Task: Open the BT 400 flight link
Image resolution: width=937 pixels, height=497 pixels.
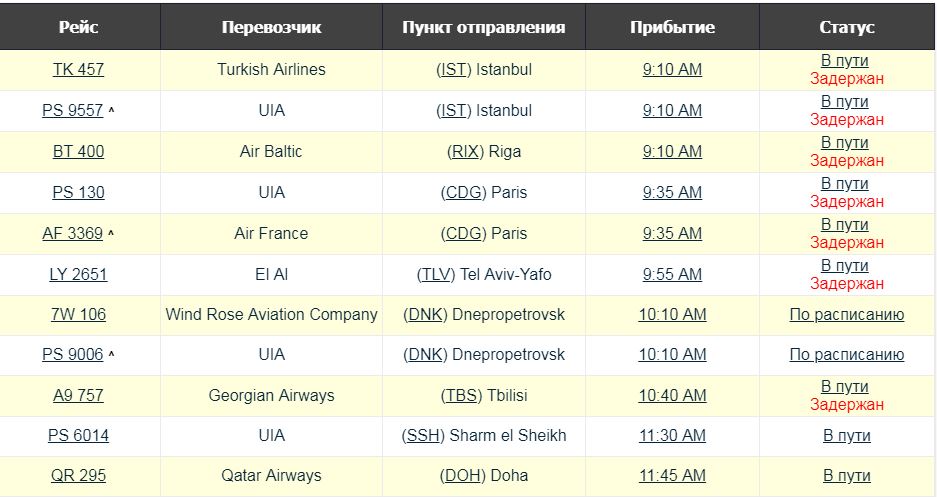Action: click(78, 151)
